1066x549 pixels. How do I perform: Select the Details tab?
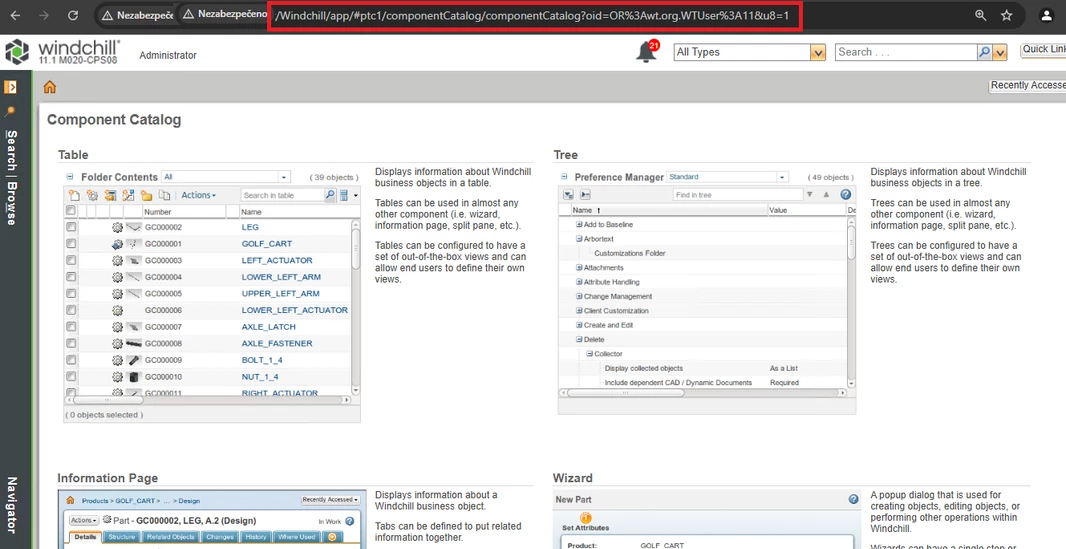coord(86,537)
